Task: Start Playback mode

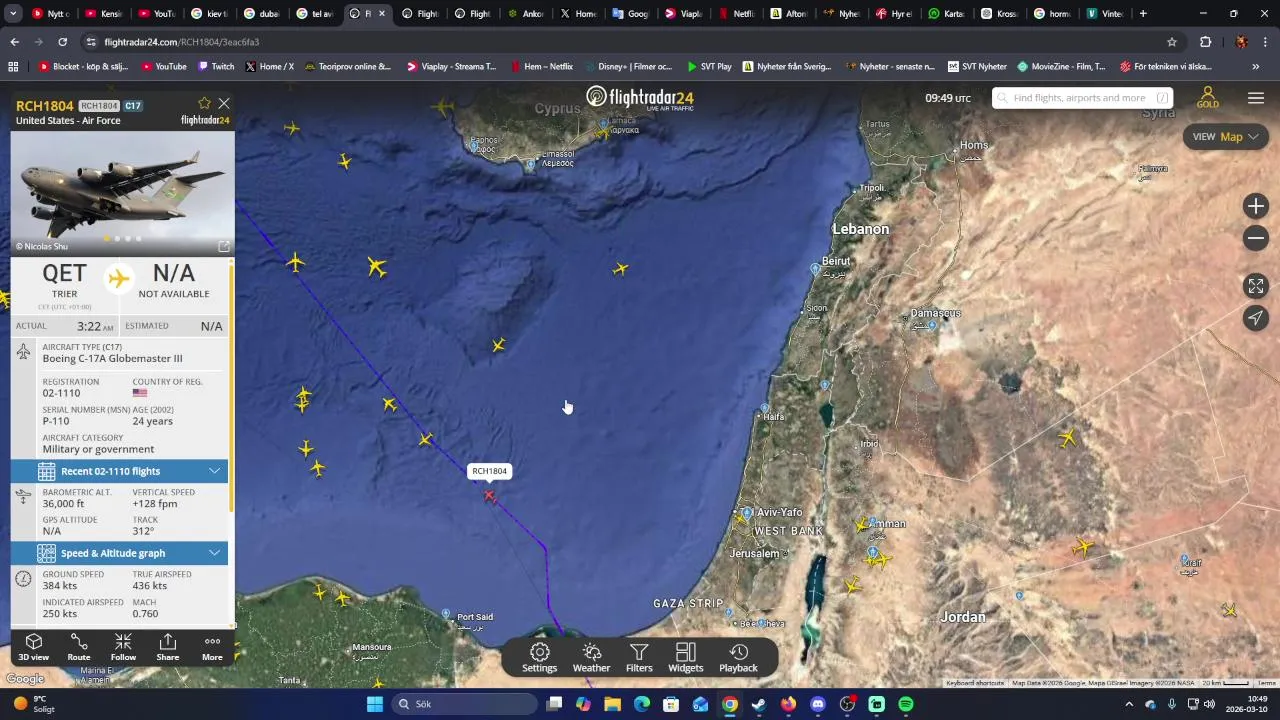Action: pos(738,658)
